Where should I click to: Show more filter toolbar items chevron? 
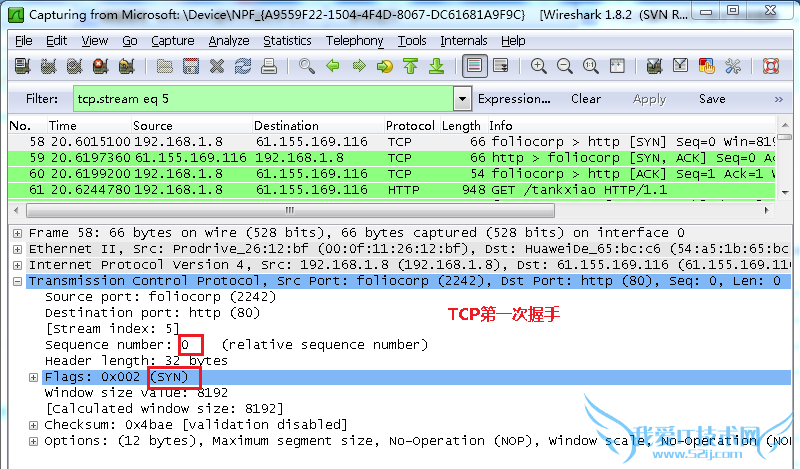pos(779,99)
